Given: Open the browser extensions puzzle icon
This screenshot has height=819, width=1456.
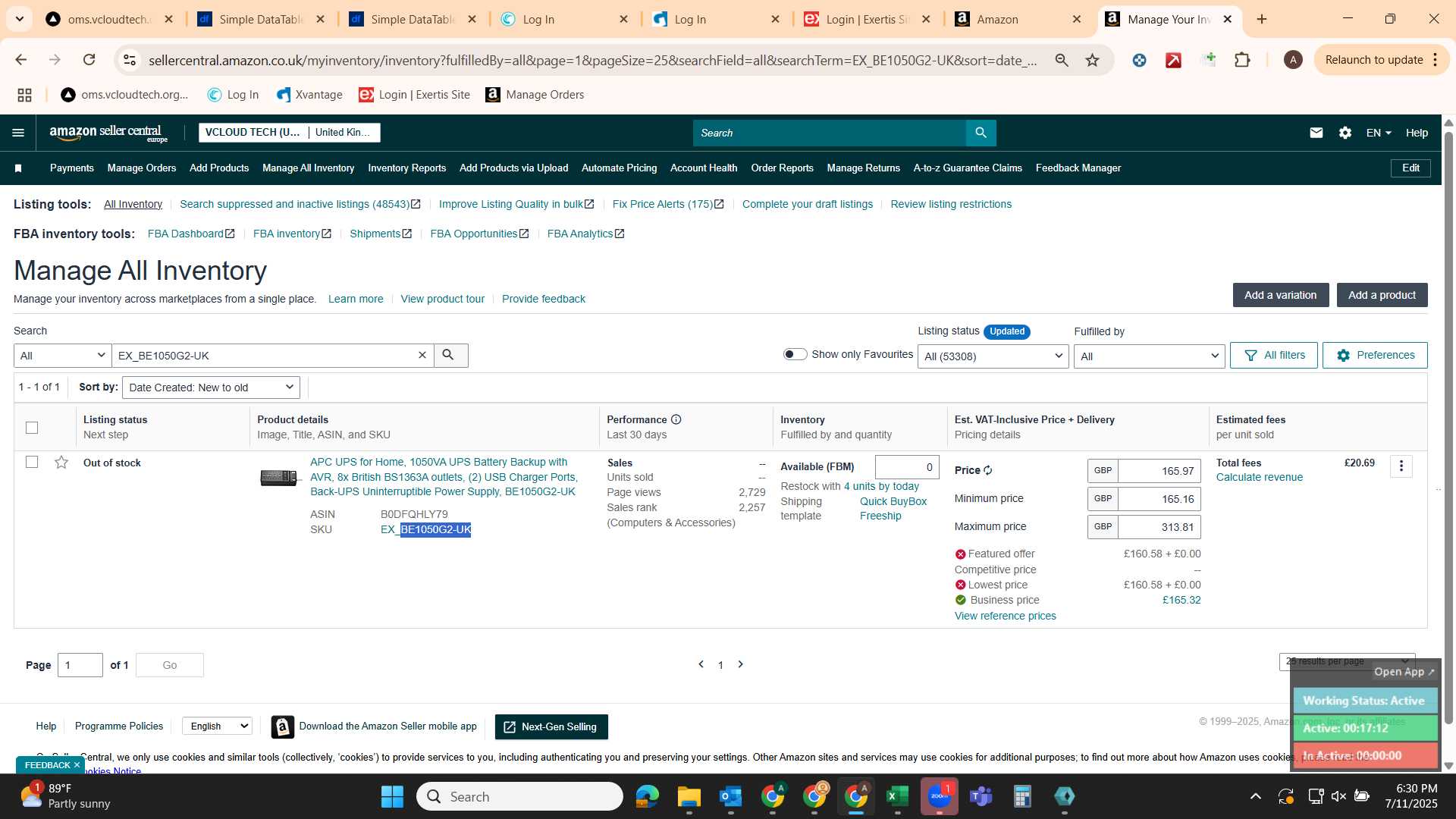Looking at the screenshot, I should tap(1242, 60).
